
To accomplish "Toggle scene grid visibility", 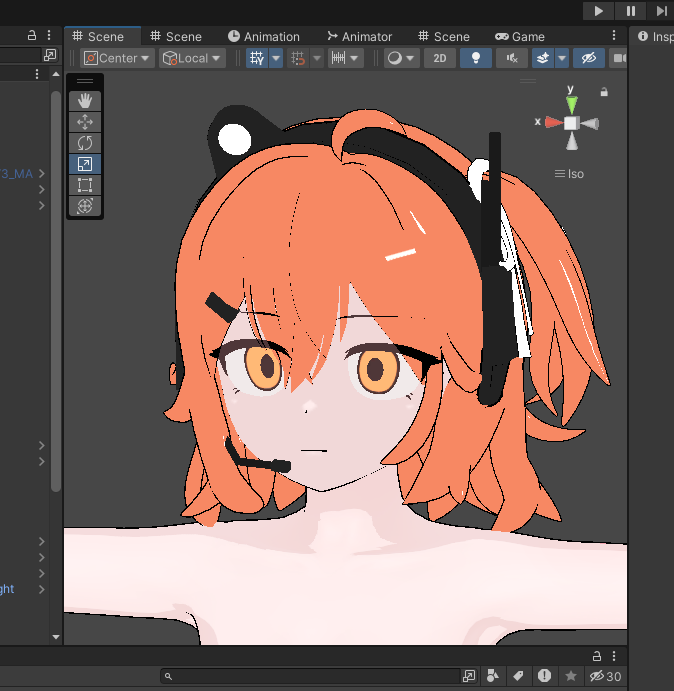I will point(257,58).
